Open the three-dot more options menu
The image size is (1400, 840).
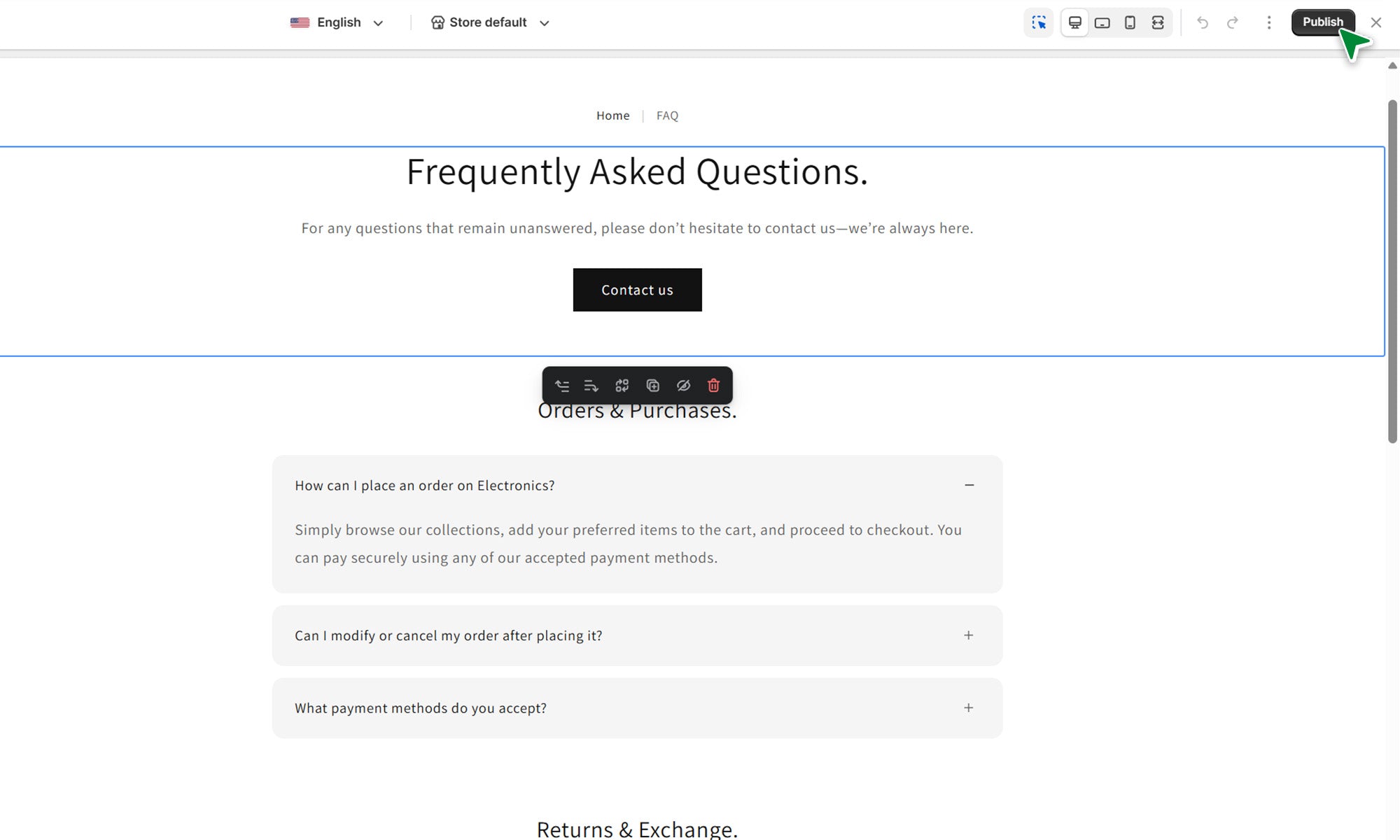1268,22
